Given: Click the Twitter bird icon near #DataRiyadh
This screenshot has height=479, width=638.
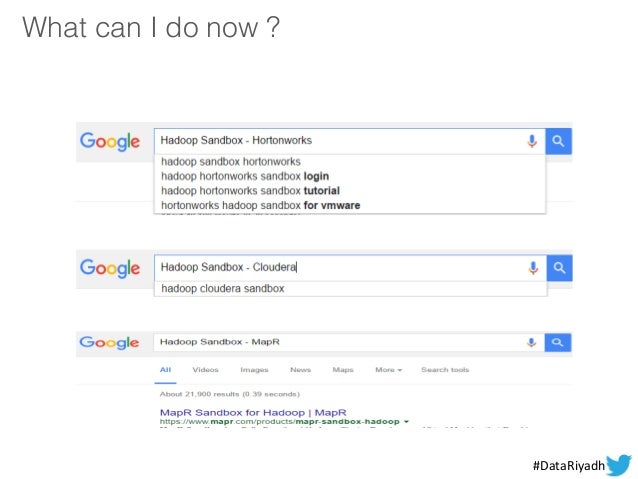Looking at the screenshot, I should (x=618, y=465).
